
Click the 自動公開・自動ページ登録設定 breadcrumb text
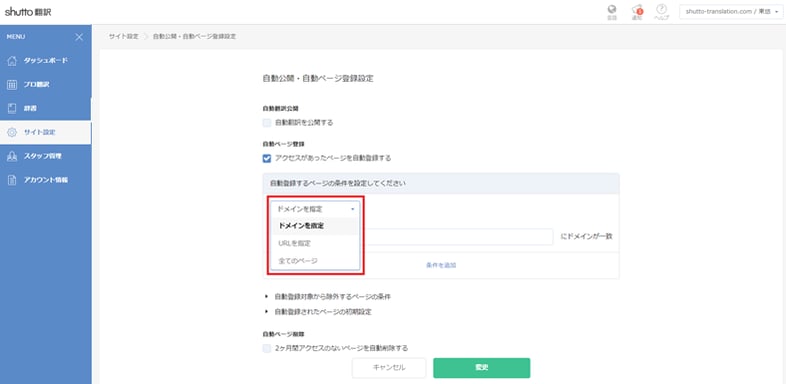tap(194, 37)
